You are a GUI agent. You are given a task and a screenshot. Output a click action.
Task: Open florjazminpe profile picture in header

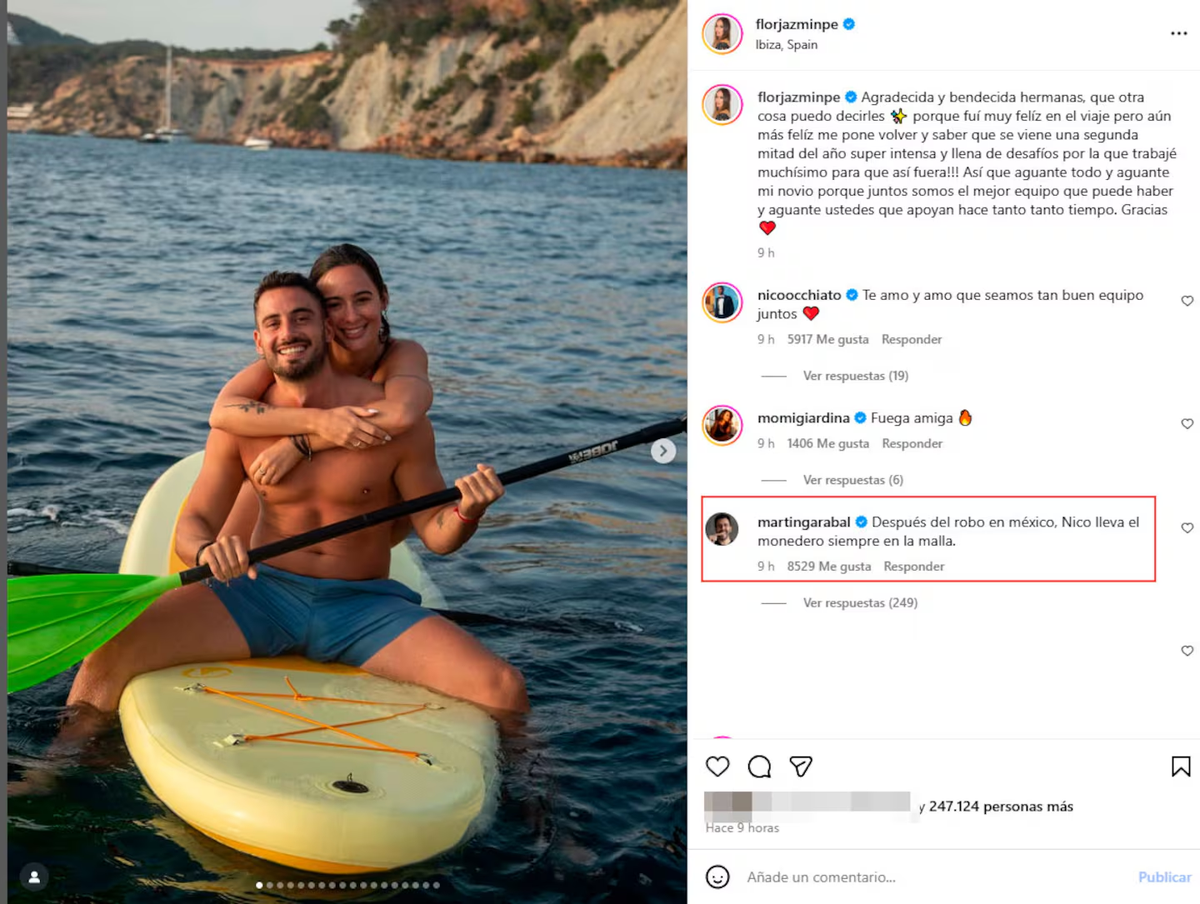721,34
